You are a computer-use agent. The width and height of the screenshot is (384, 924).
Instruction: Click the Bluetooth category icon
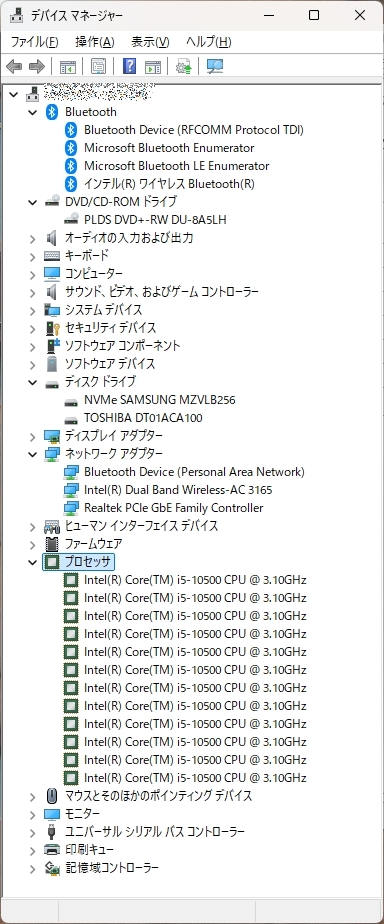tap(52, 112)
